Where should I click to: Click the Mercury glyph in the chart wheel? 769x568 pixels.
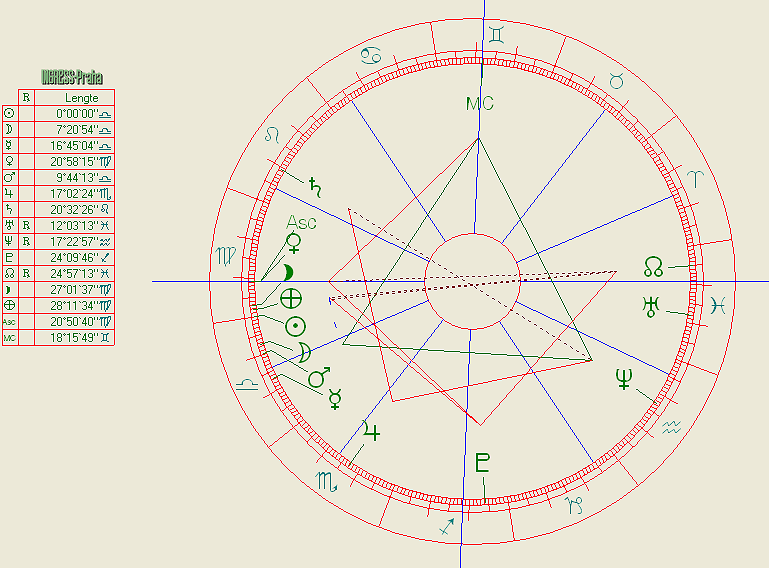click(x=336, y=399)
